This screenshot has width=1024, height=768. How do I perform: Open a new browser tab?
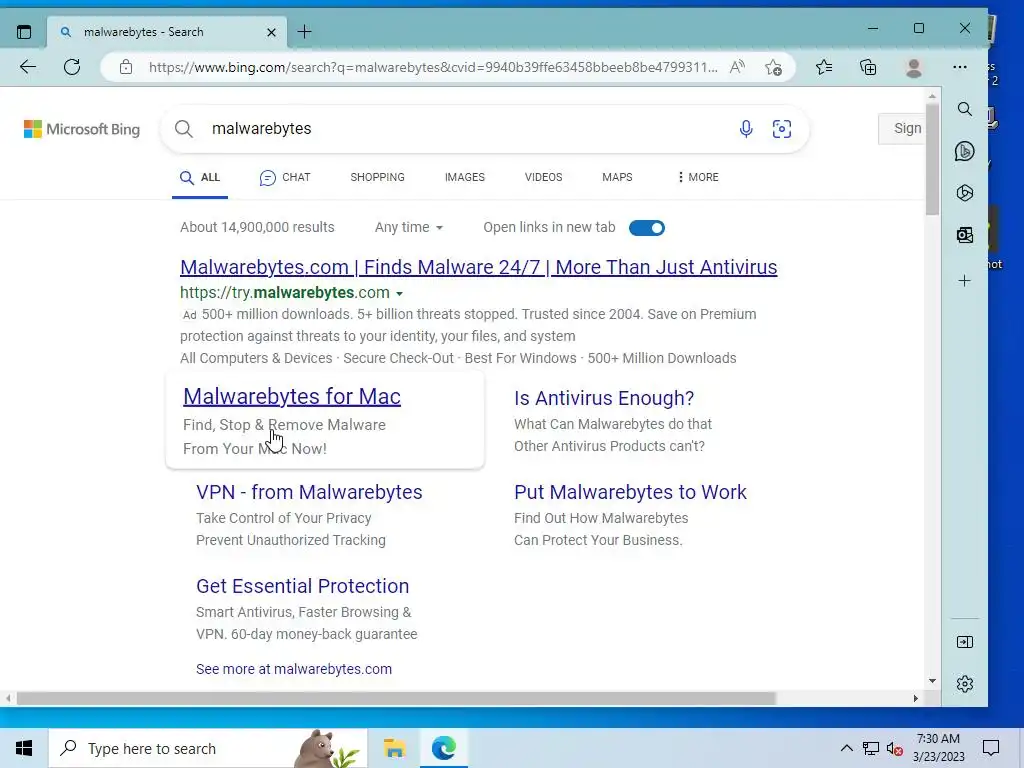coord(304,32)
